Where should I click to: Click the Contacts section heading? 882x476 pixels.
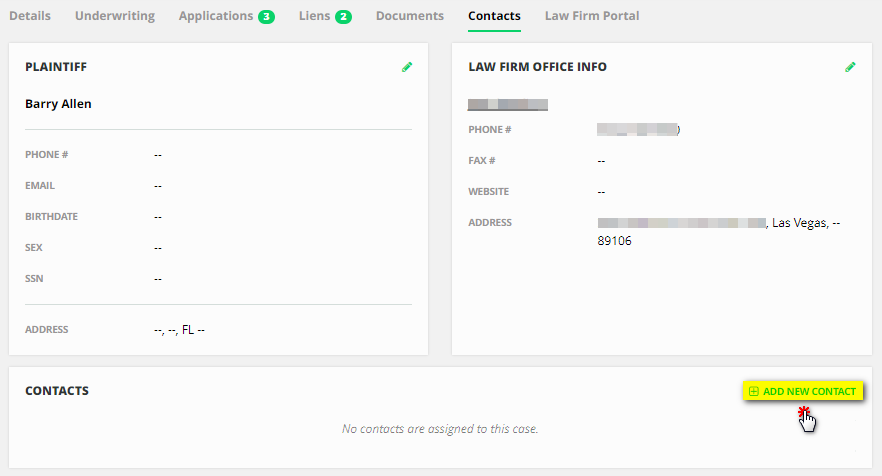57,391
